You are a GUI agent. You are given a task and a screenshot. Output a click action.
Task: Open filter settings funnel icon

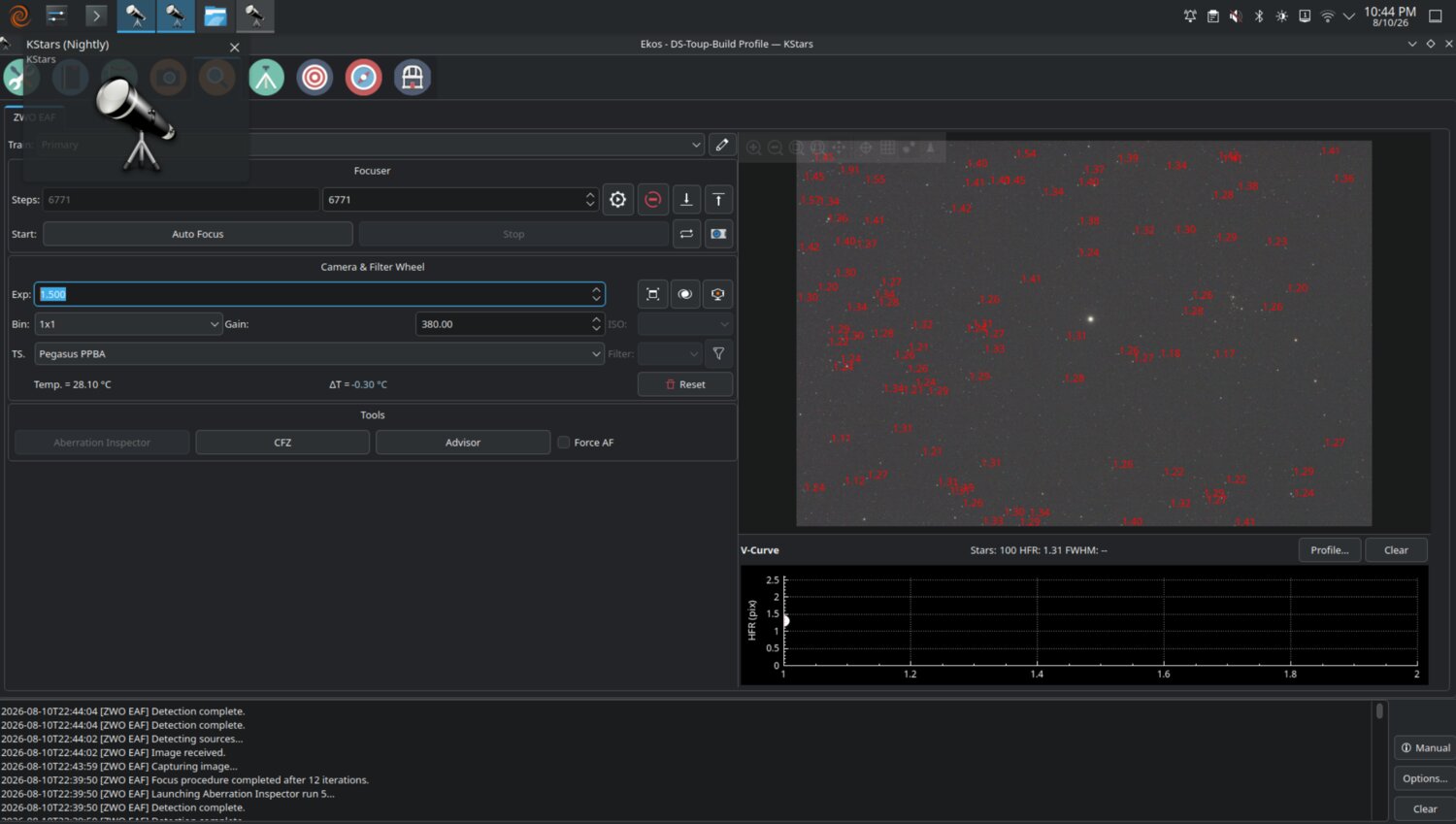[x=718, y=354]
